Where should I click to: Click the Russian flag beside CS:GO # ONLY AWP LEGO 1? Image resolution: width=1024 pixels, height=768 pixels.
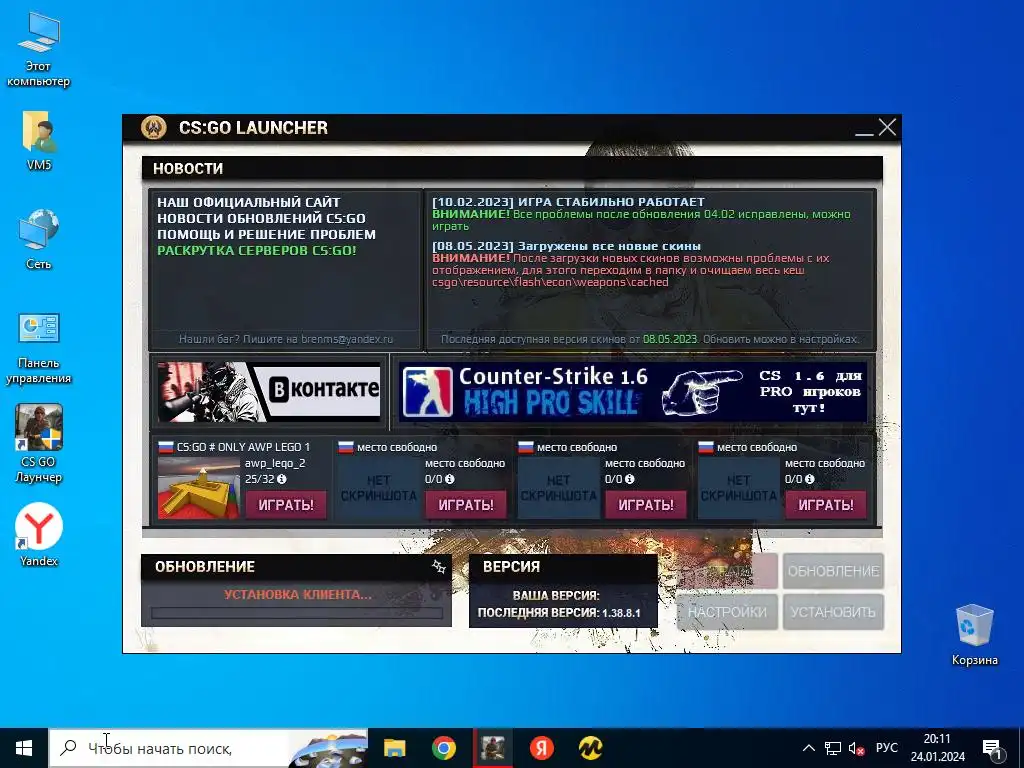tap(166, 447)
